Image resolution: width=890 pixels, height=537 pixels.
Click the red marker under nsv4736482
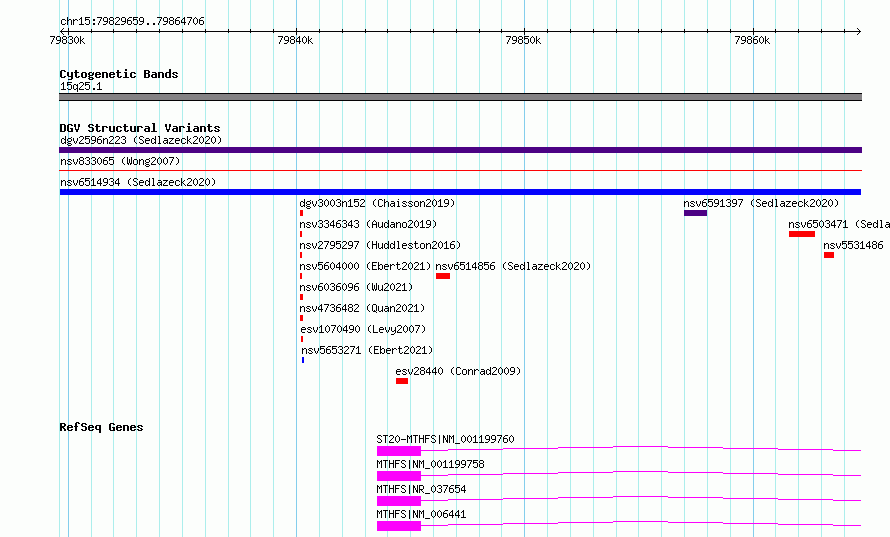click(301, 318)
